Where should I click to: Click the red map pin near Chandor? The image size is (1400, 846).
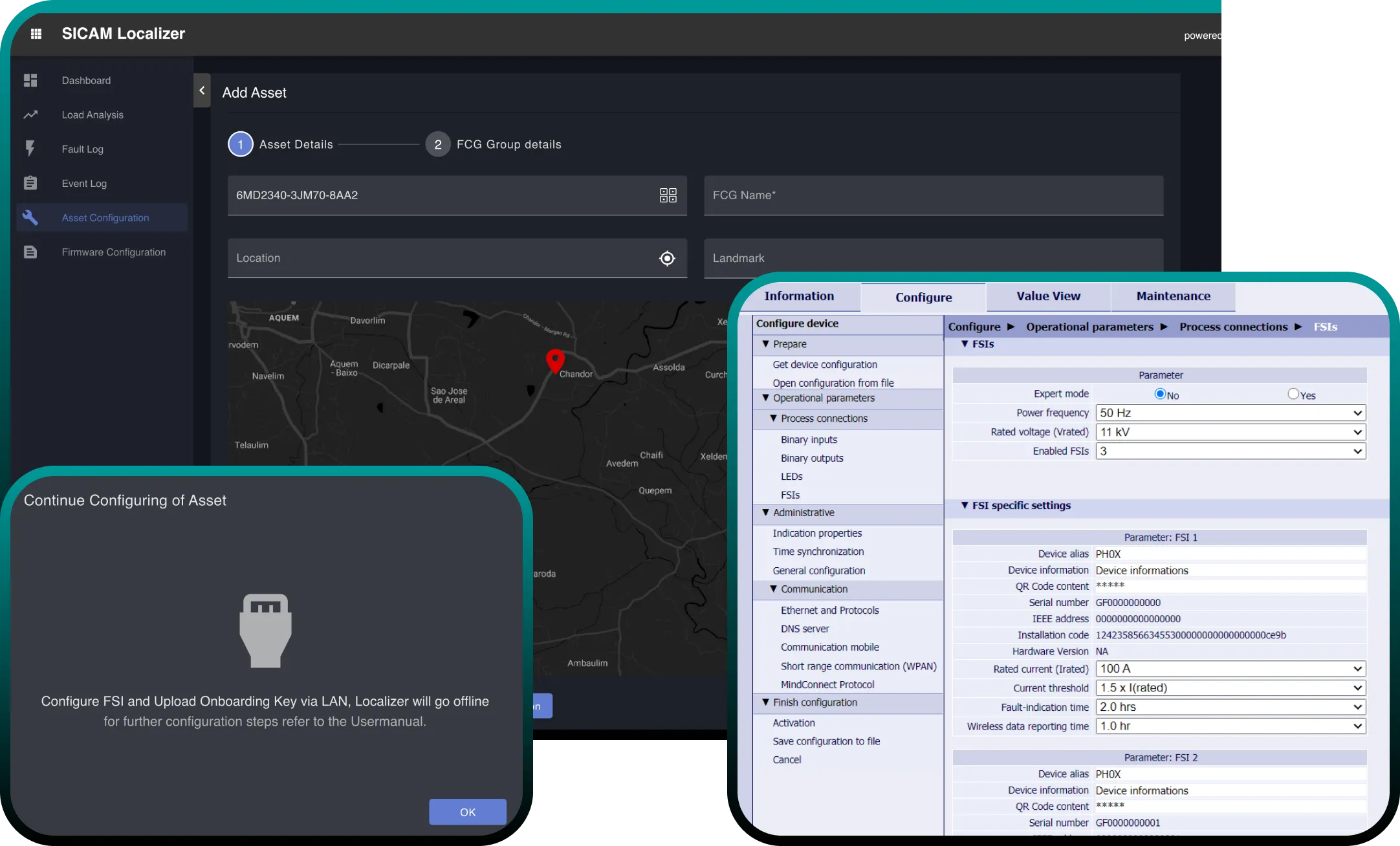(x=555, y=361)
